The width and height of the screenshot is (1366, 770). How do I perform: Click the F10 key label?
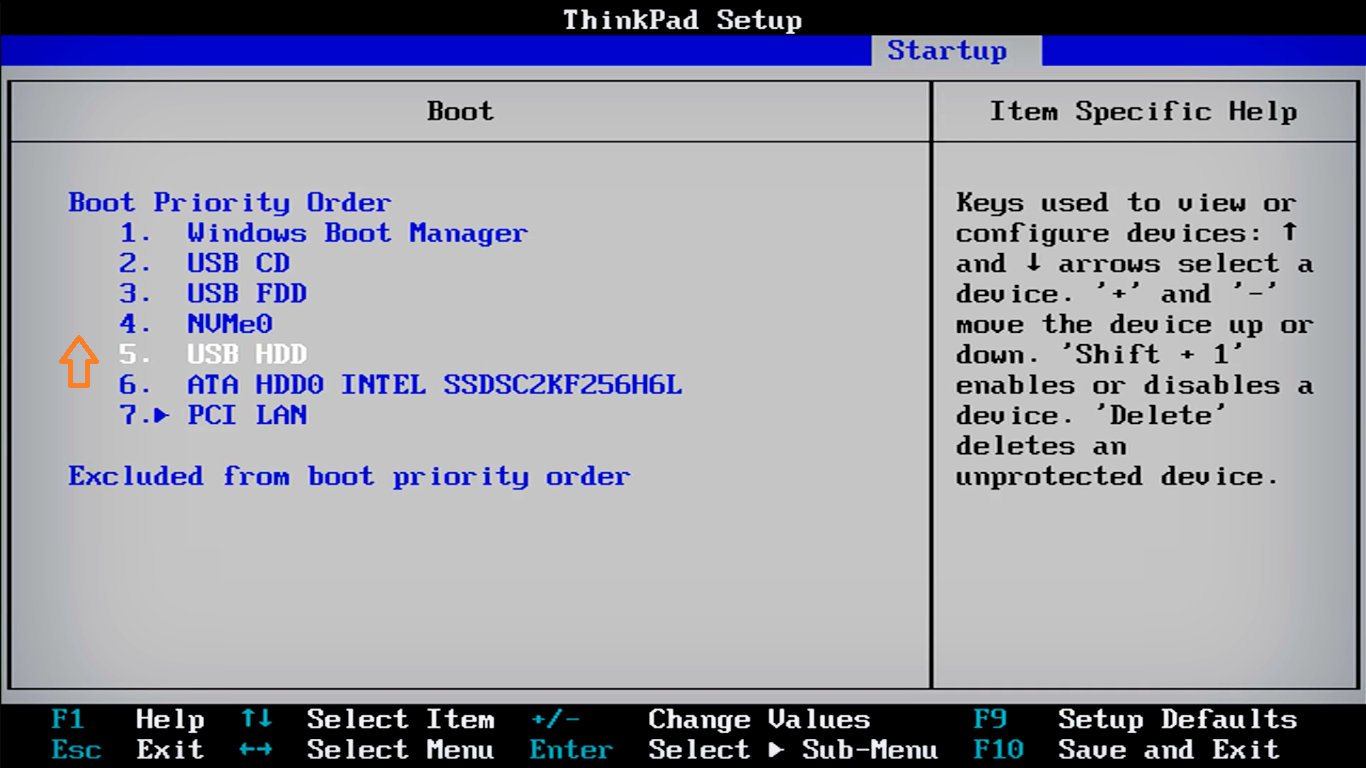click(x=999, y=749)
